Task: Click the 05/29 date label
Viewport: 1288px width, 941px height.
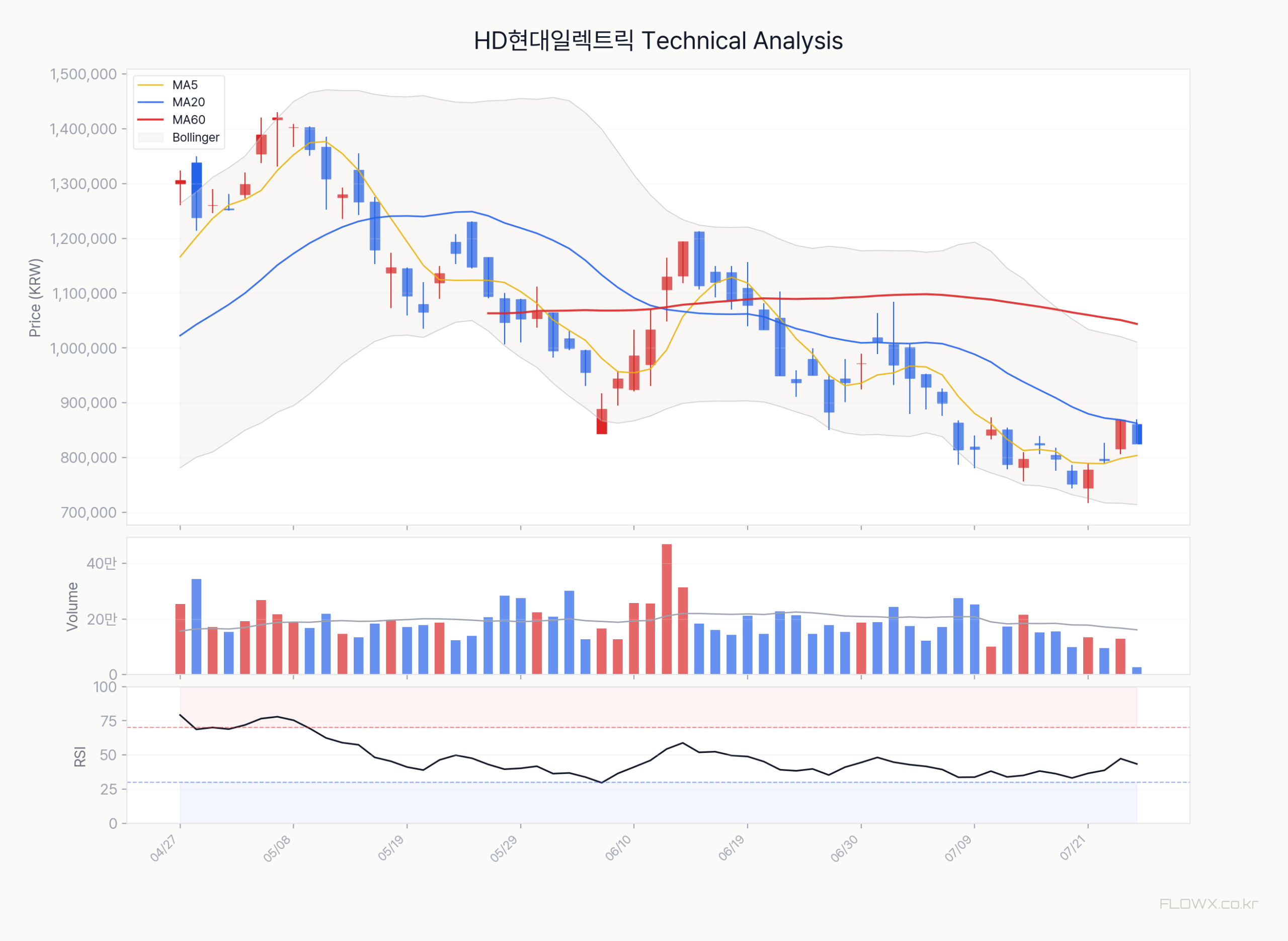Action: tap(504, 849)
